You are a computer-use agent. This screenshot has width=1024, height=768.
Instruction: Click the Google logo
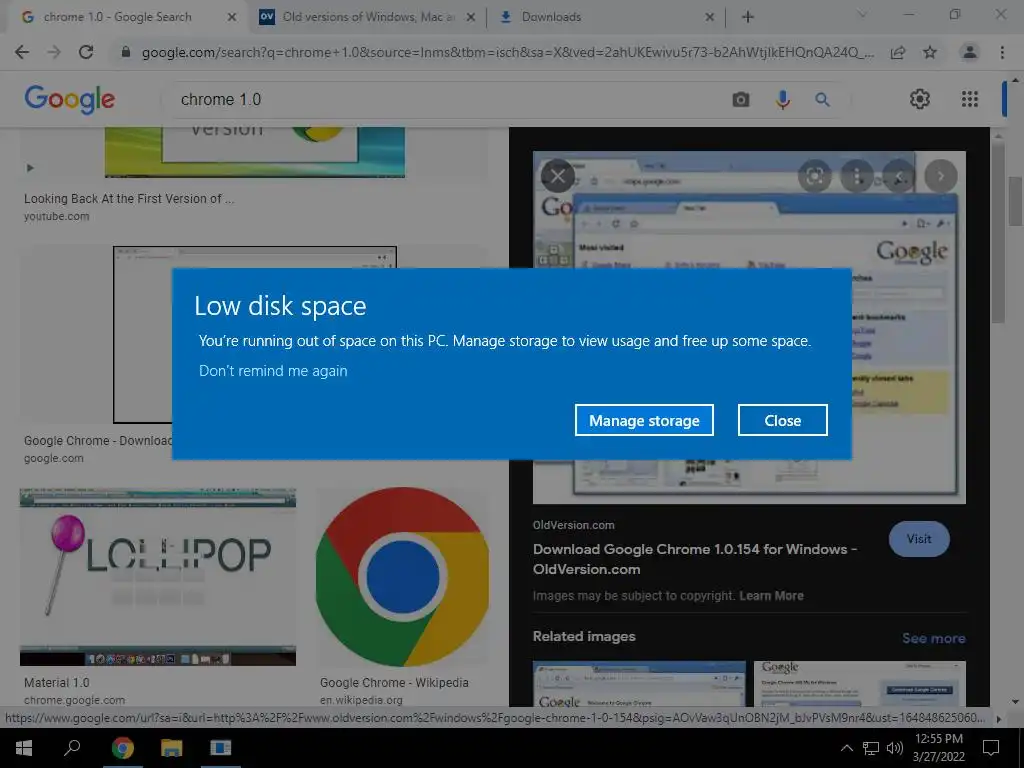click(69, 99)
